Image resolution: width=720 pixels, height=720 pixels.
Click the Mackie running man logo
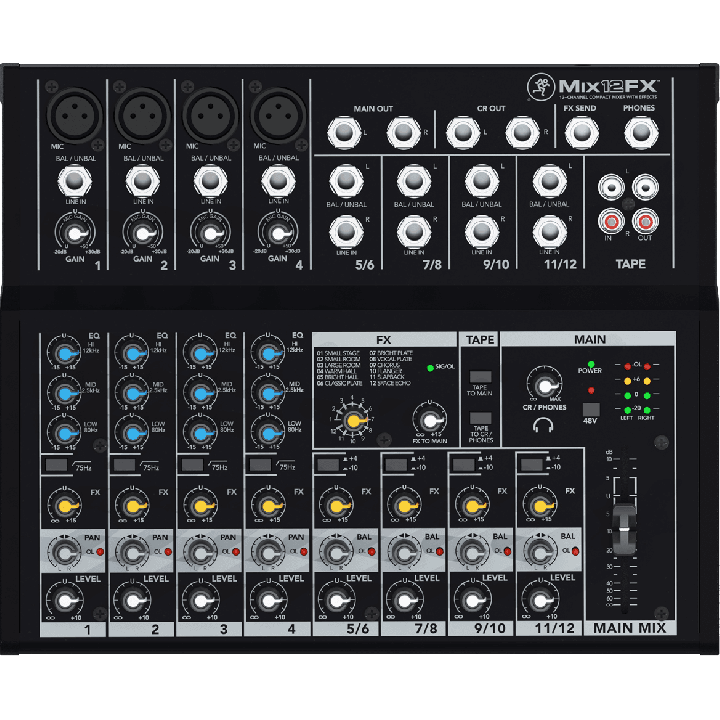click(541, 86)
